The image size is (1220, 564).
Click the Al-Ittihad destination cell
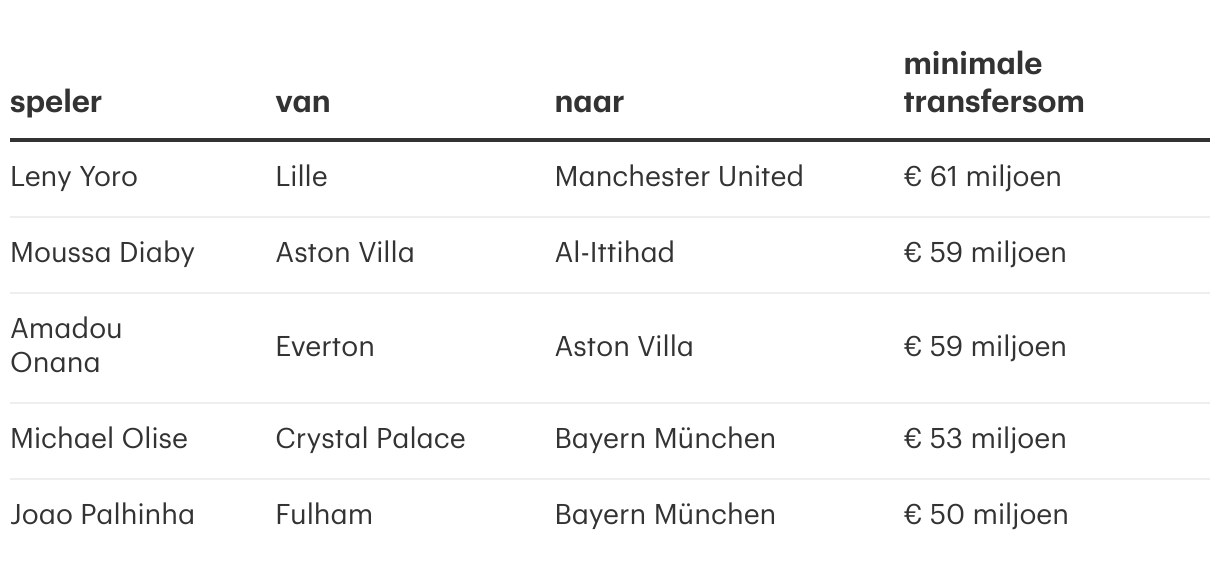614,253
